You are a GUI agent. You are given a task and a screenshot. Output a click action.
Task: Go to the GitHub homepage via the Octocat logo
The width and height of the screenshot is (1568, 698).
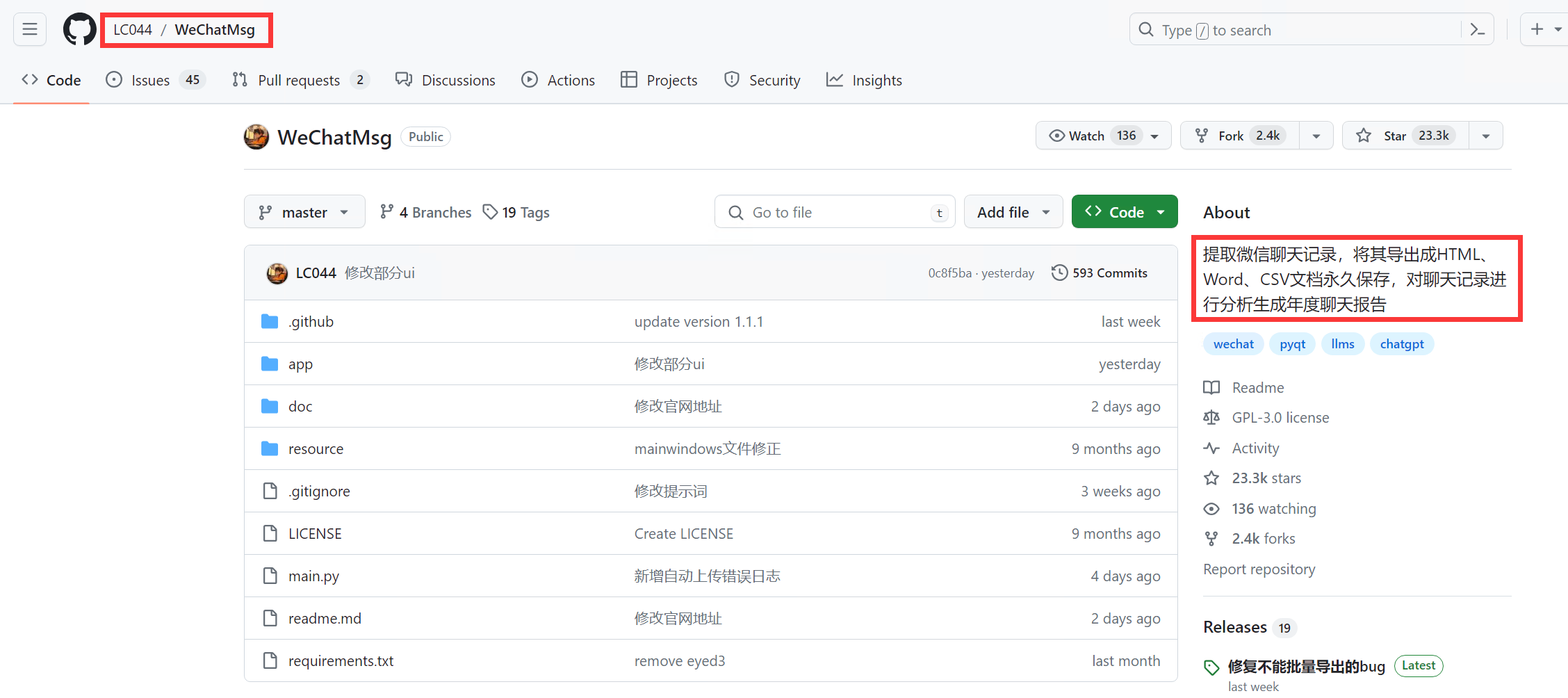tap(80, 29)
